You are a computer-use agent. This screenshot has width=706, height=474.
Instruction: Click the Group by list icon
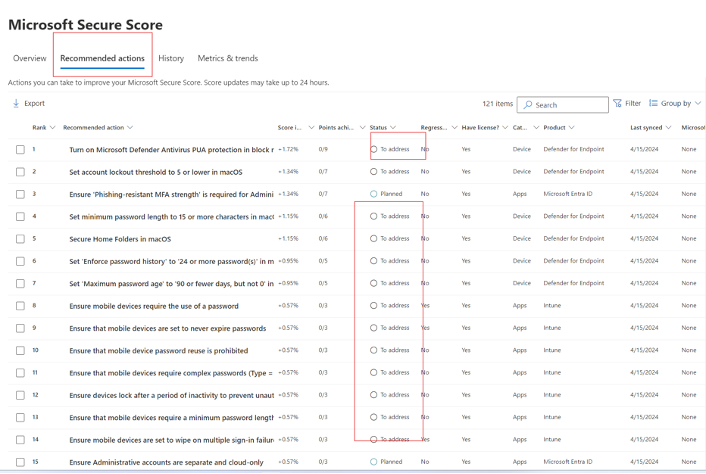(x=654, y=103)
